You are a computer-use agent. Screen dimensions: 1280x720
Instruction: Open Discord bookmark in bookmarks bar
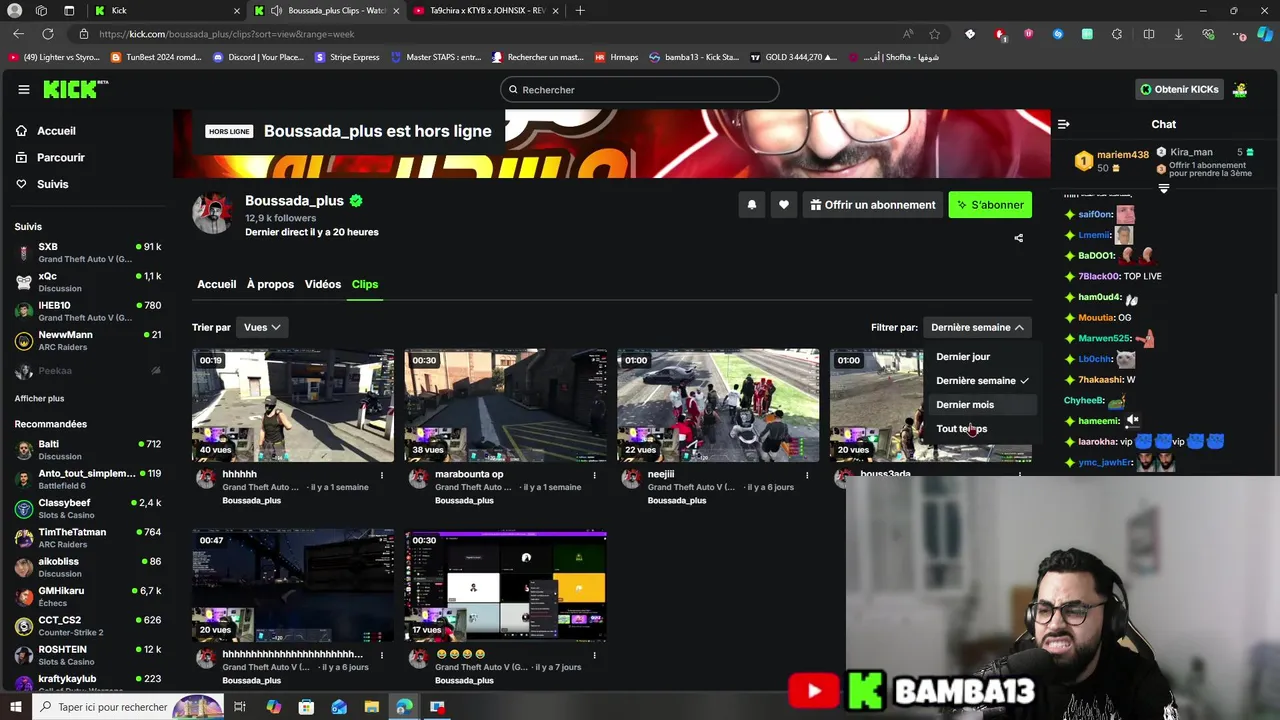[259, 57]
